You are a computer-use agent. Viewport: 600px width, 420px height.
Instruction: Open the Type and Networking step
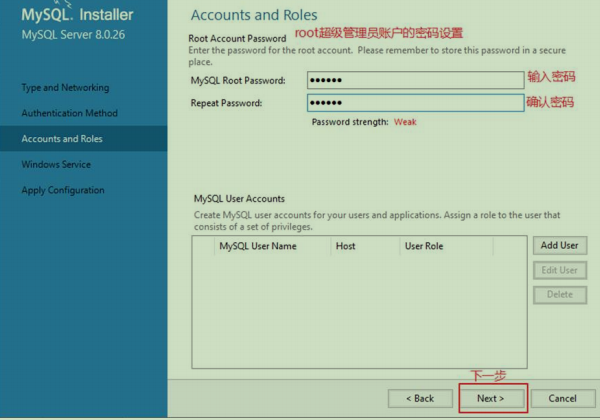point(65,88)
